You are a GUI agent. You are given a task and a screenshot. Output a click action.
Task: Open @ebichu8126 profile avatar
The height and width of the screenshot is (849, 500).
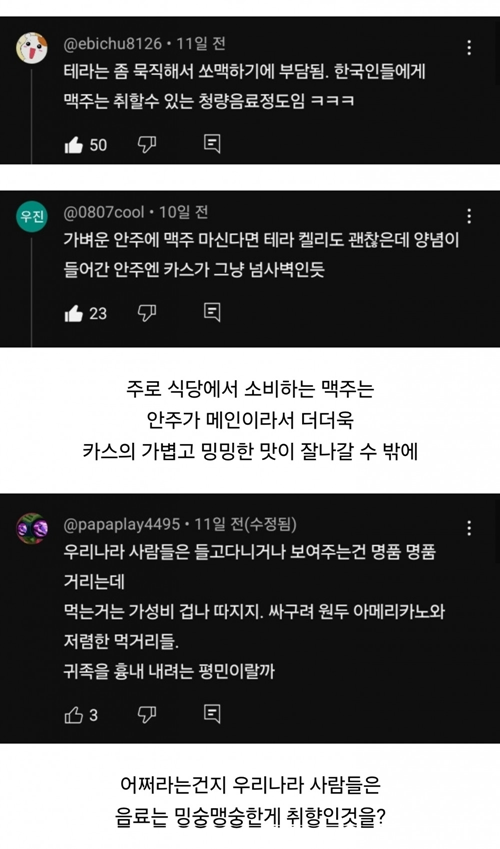point(32,48)
